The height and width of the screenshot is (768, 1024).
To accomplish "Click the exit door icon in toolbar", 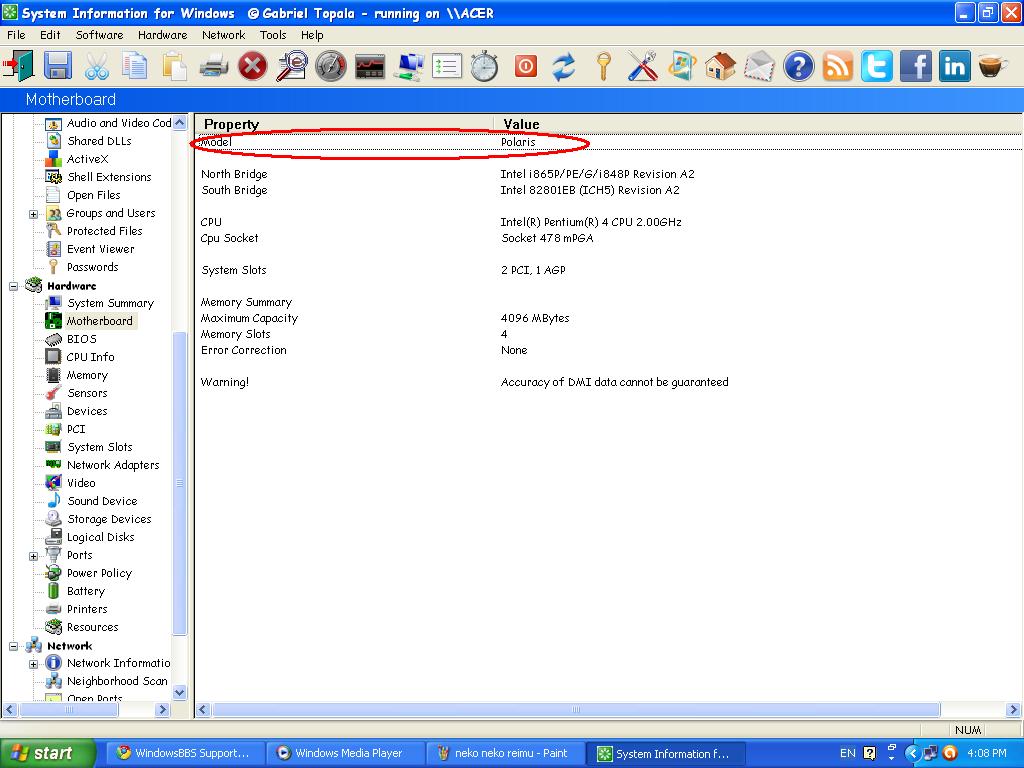I will point(18,65).
